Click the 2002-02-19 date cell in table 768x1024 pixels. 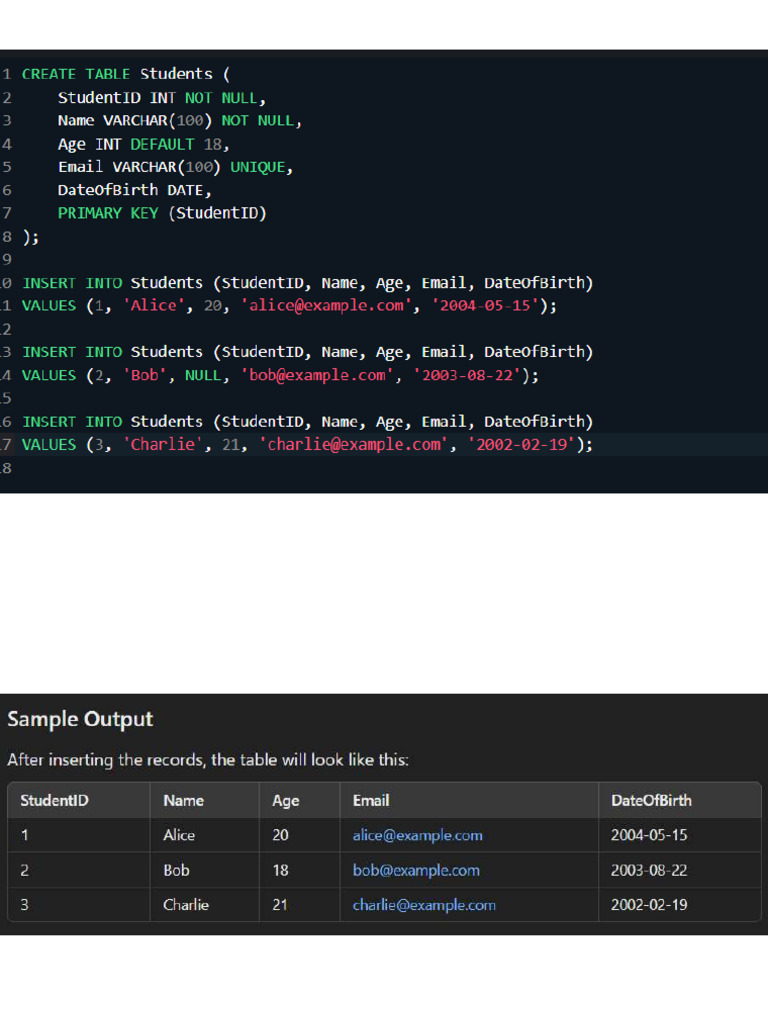tap(649, 905)
